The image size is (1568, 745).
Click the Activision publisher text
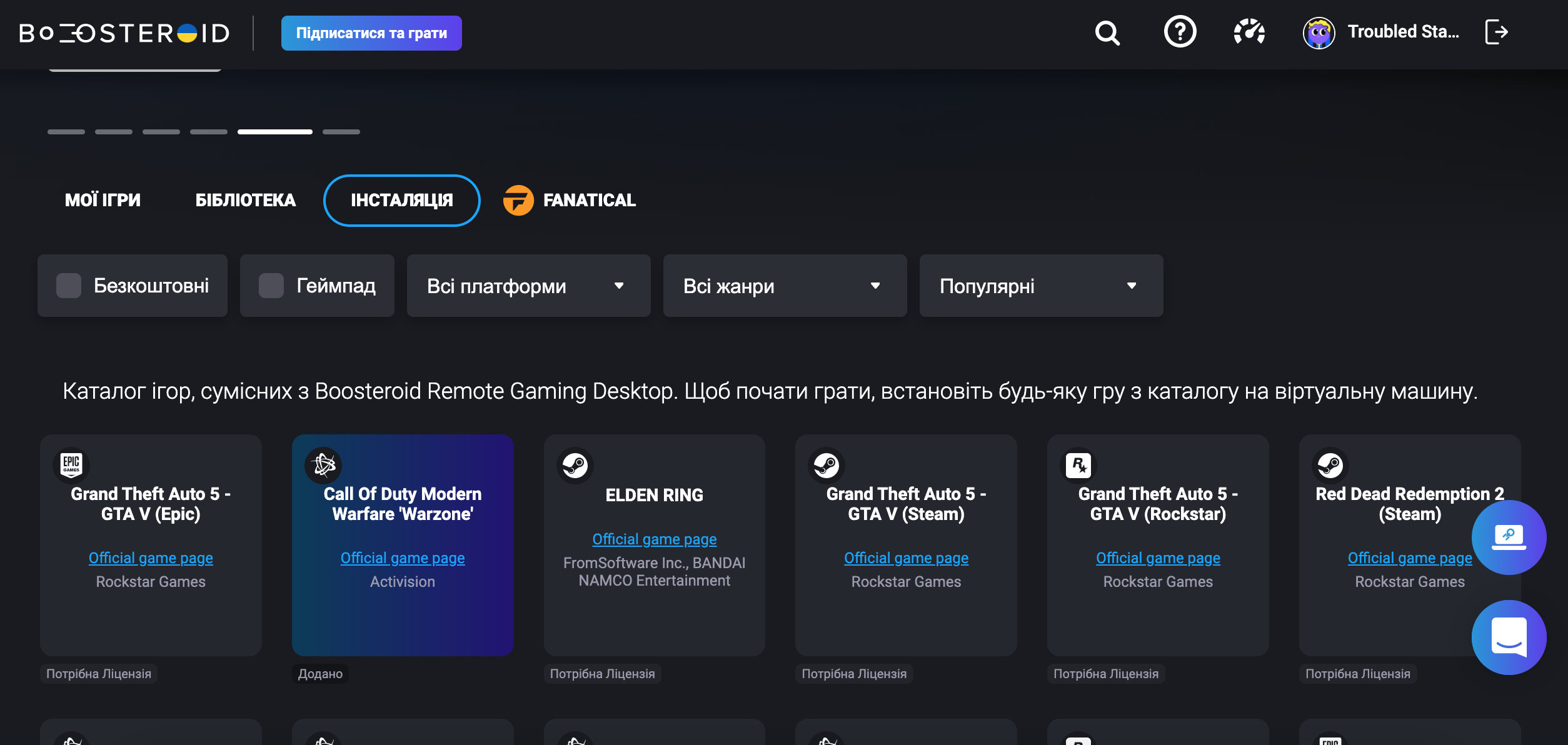(x=403, y=582)
